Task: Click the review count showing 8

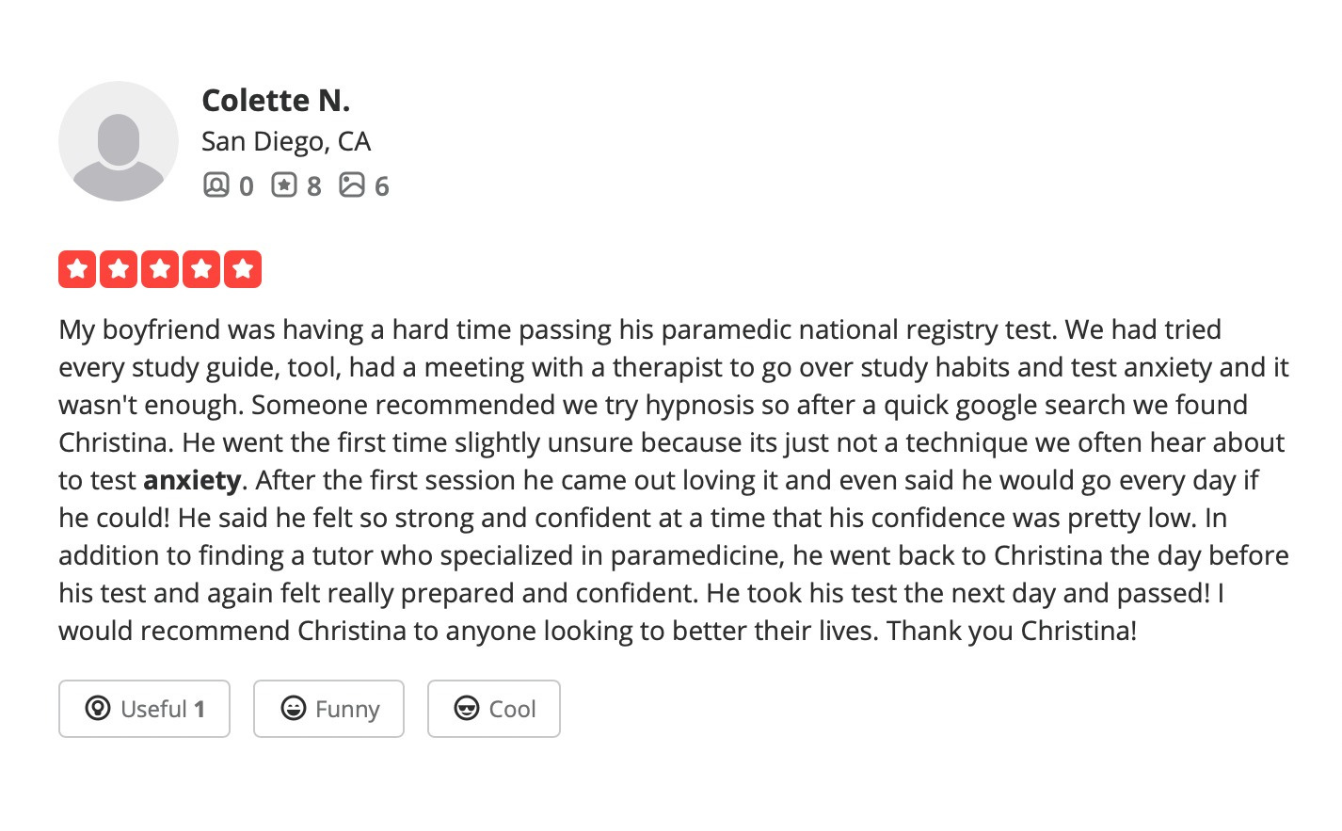Action: click(314, 185)
